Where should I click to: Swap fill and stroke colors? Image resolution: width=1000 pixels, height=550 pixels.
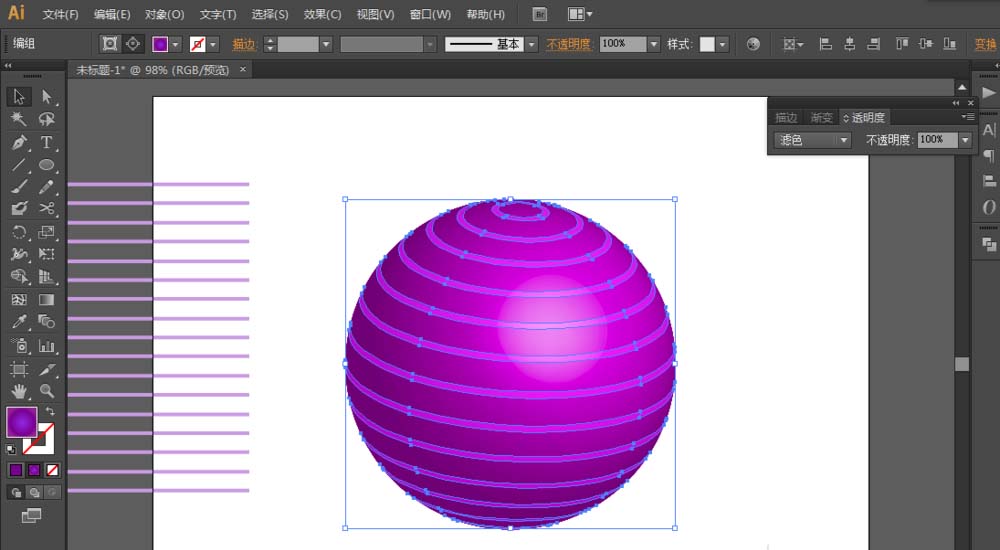[49, 412]
